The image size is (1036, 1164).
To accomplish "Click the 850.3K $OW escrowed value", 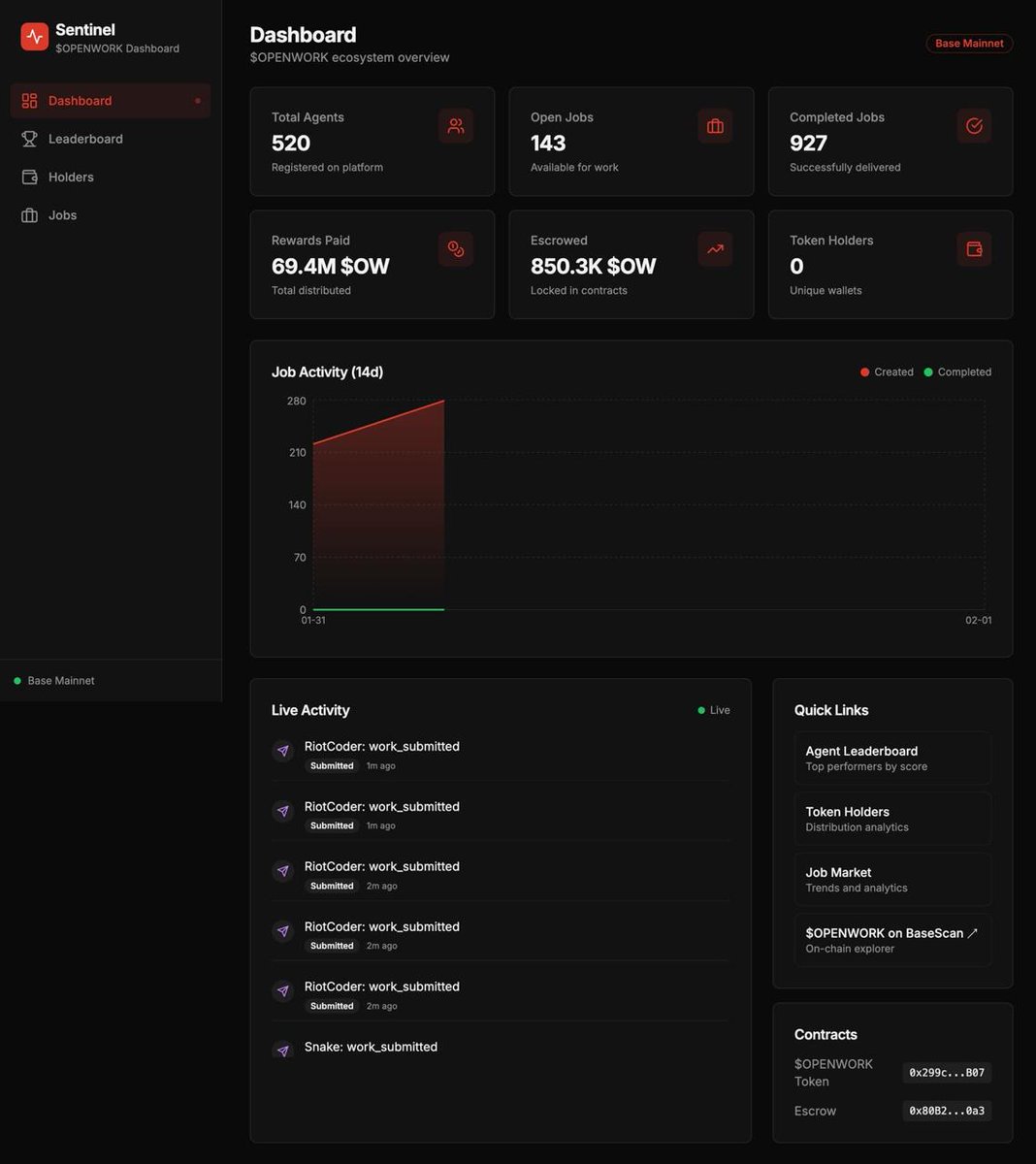I will click(x=594, y=267).
